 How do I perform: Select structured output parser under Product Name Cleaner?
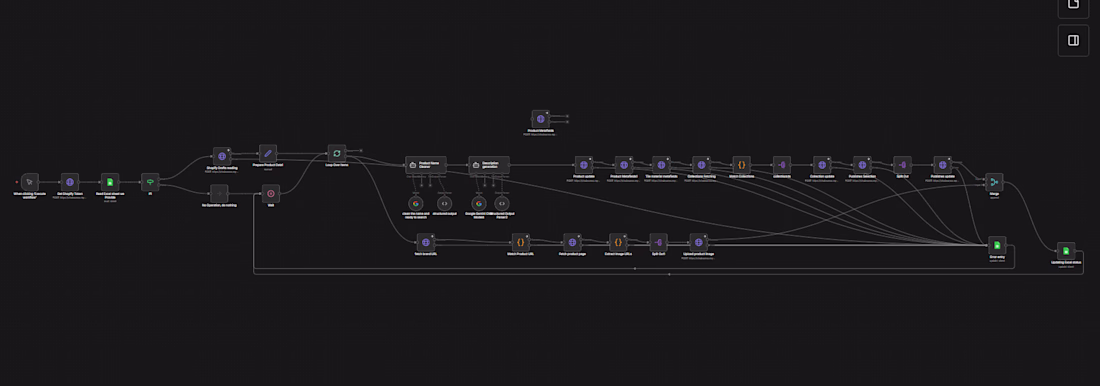(x=444, y=204)
